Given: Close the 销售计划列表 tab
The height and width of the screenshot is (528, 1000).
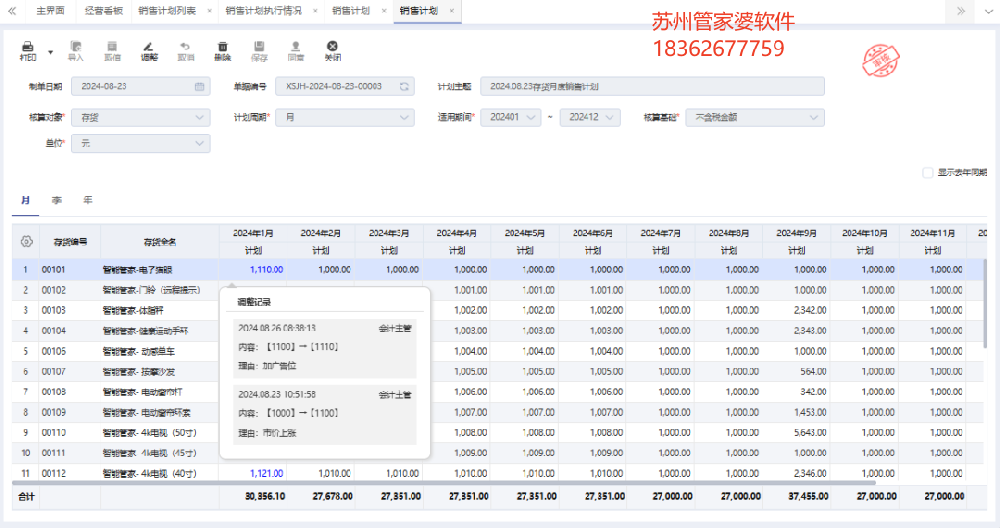Looking at the screenshot, I should pos(210,11).
